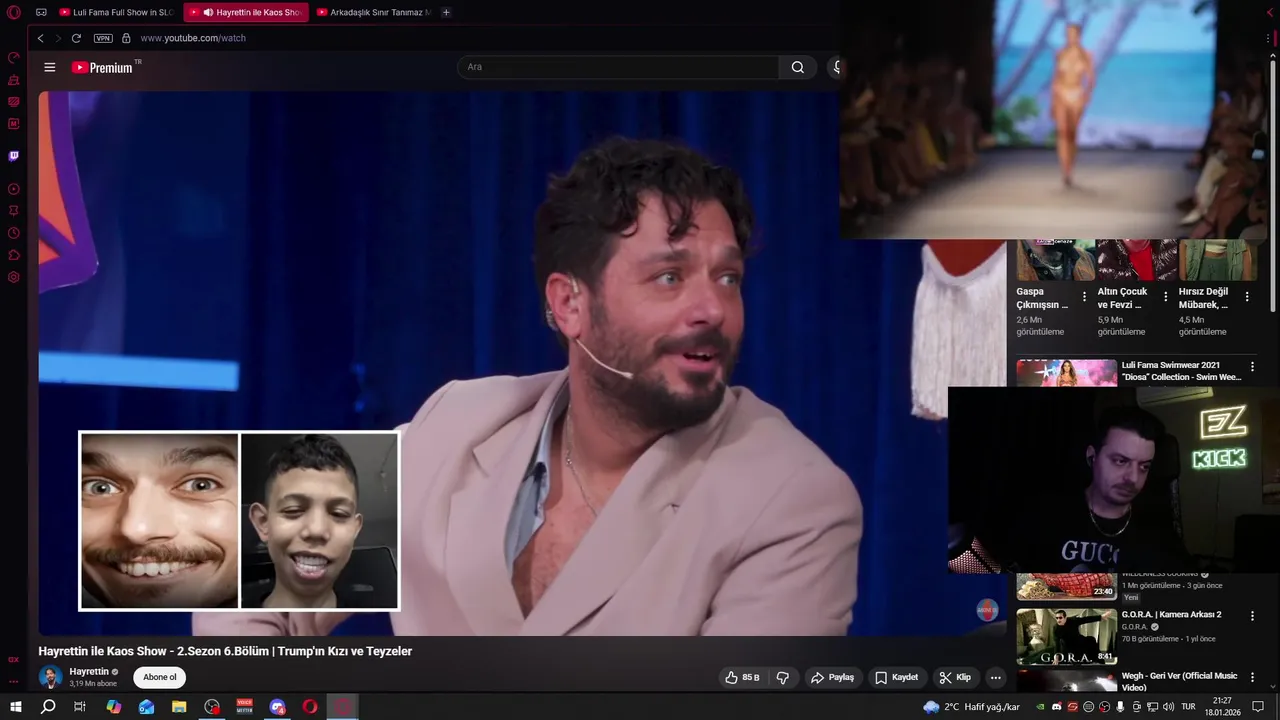This screenshot has width=1280, height=720.
Task: Open File Explorer from taskbar
Action: click(179, 707)
